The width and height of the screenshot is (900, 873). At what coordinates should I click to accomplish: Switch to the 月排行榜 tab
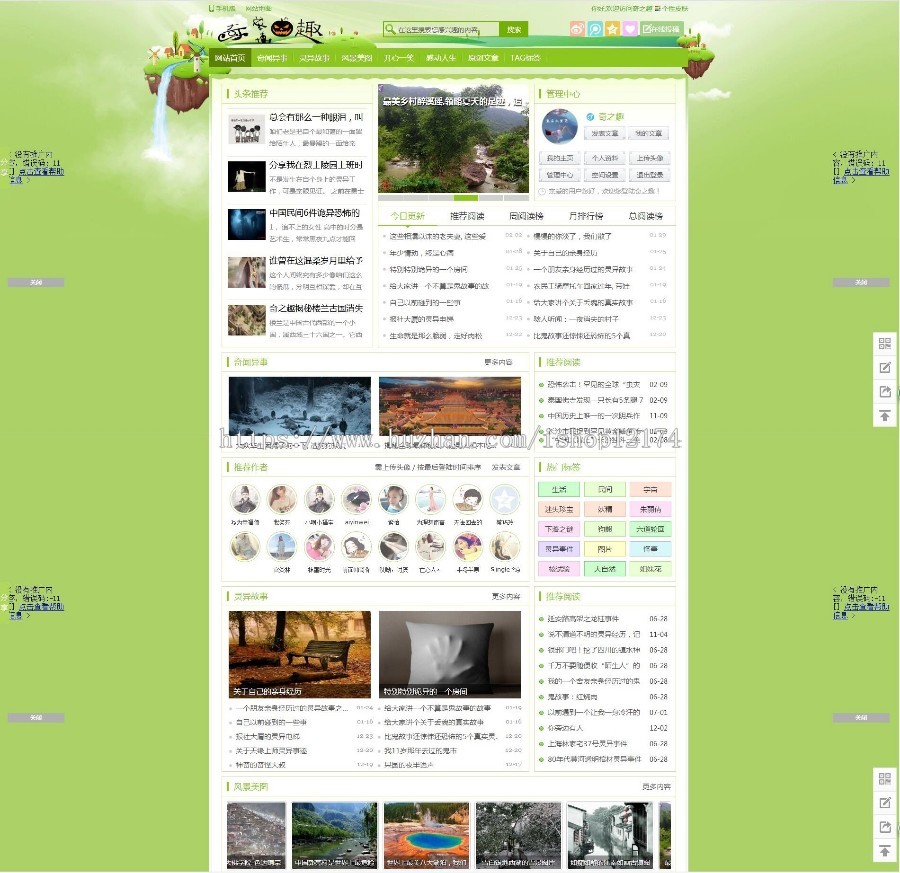pyautogui.click(x=585, y=216)
